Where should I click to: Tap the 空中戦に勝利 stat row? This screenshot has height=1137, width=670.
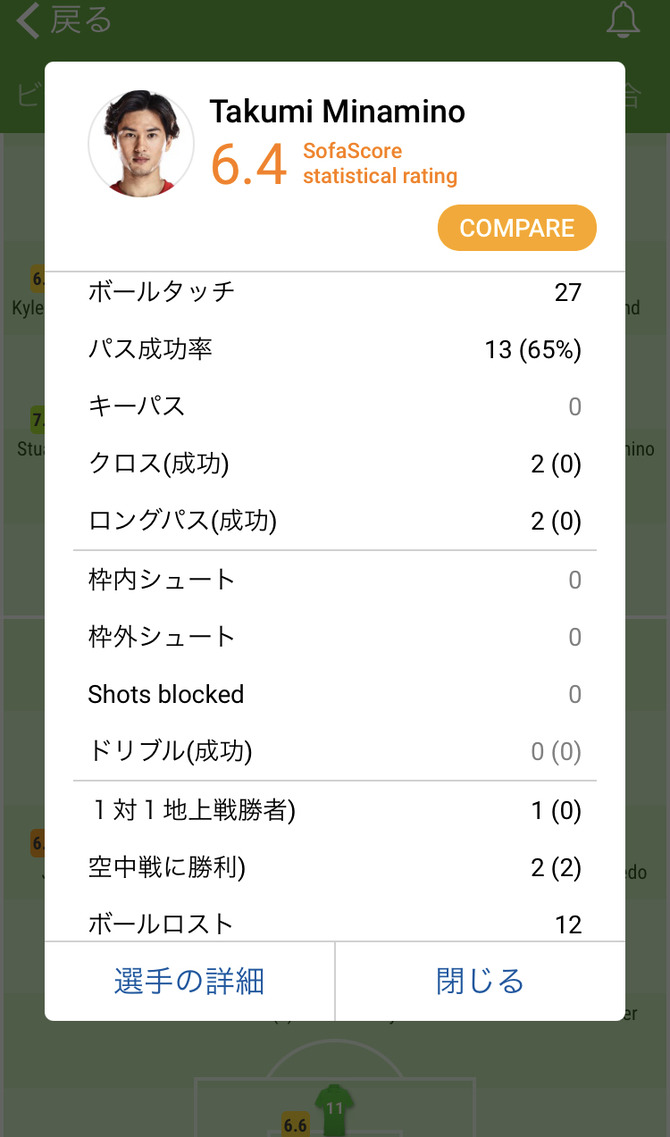tap(335, 868)
